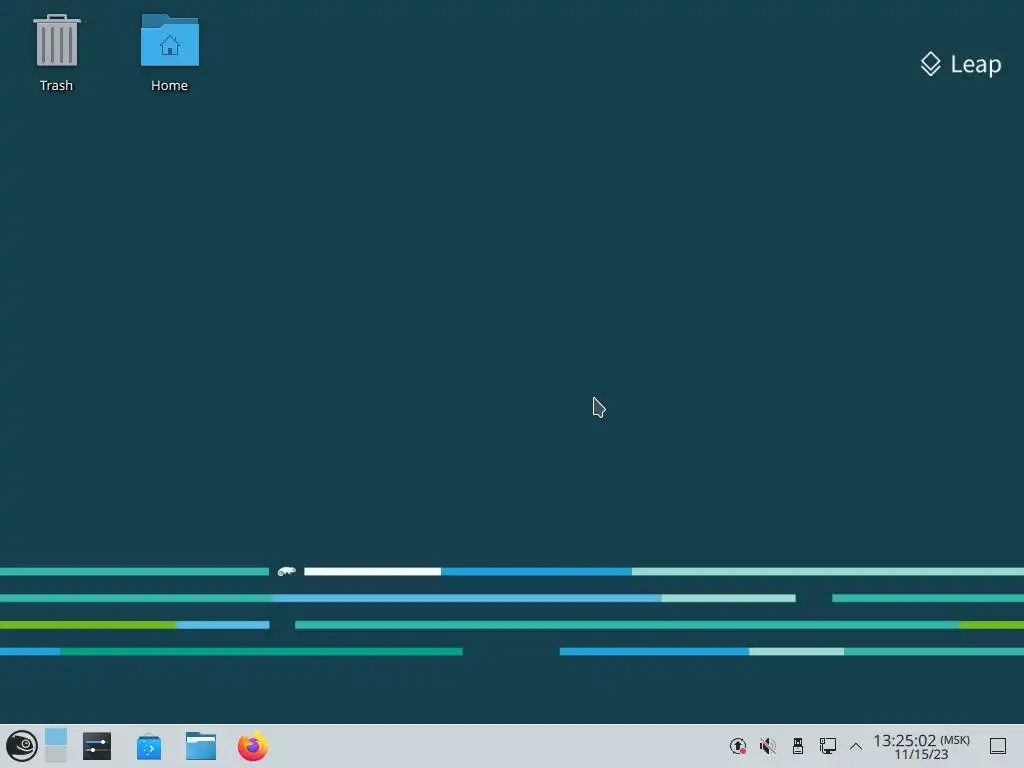Open Dolphin file manager from taskbar
The height and width of the screenshot is (768, 1024).
point(200,746)
